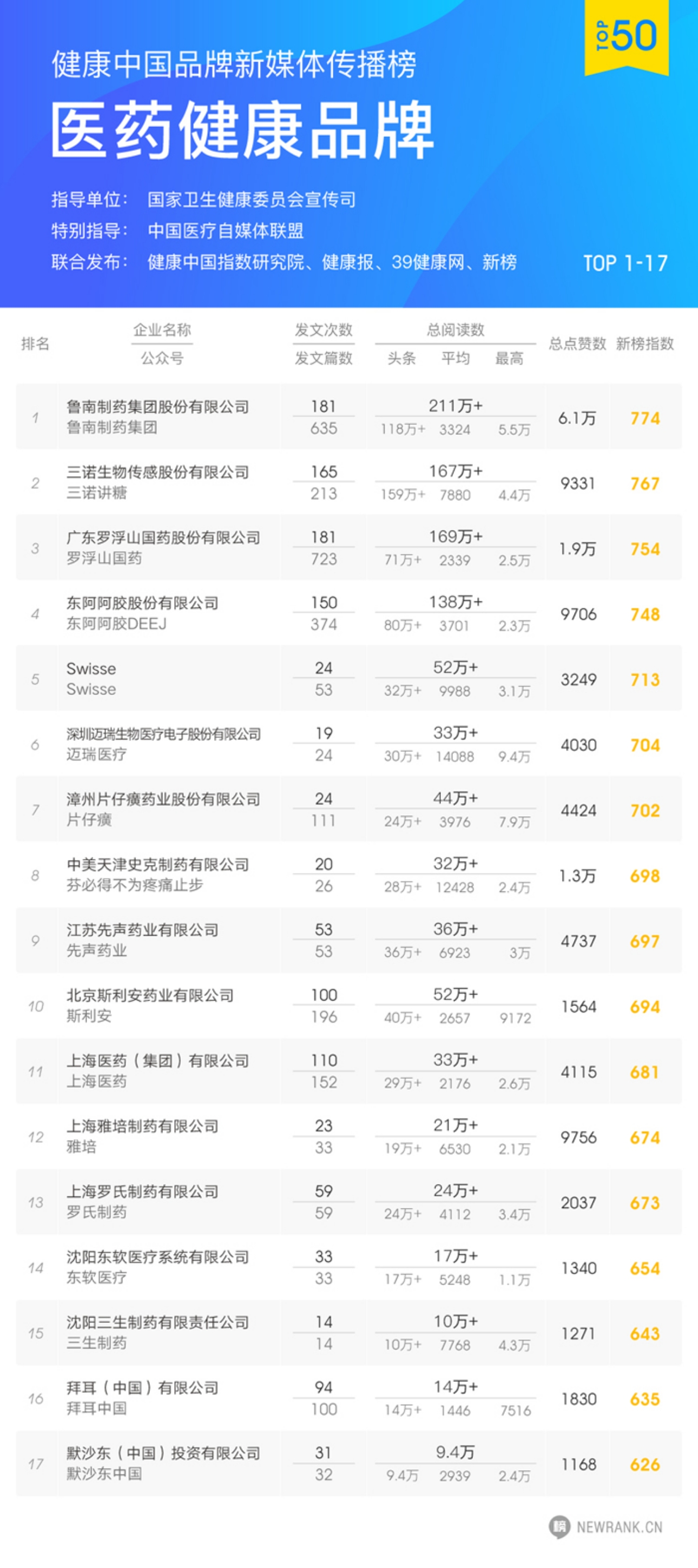This screenshot has height=1568, width=698.
Task: Click the index score 774
Action: 644,418
